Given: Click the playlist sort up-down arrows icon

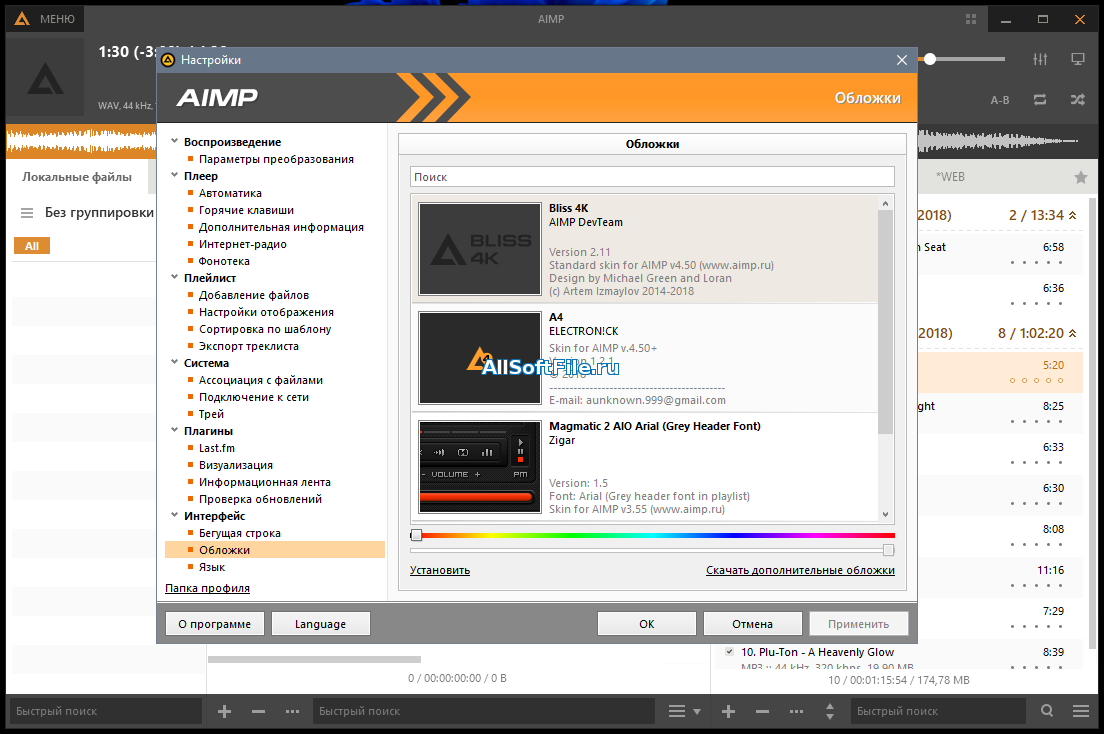Looking at the screenshot, I should point(830,711).
